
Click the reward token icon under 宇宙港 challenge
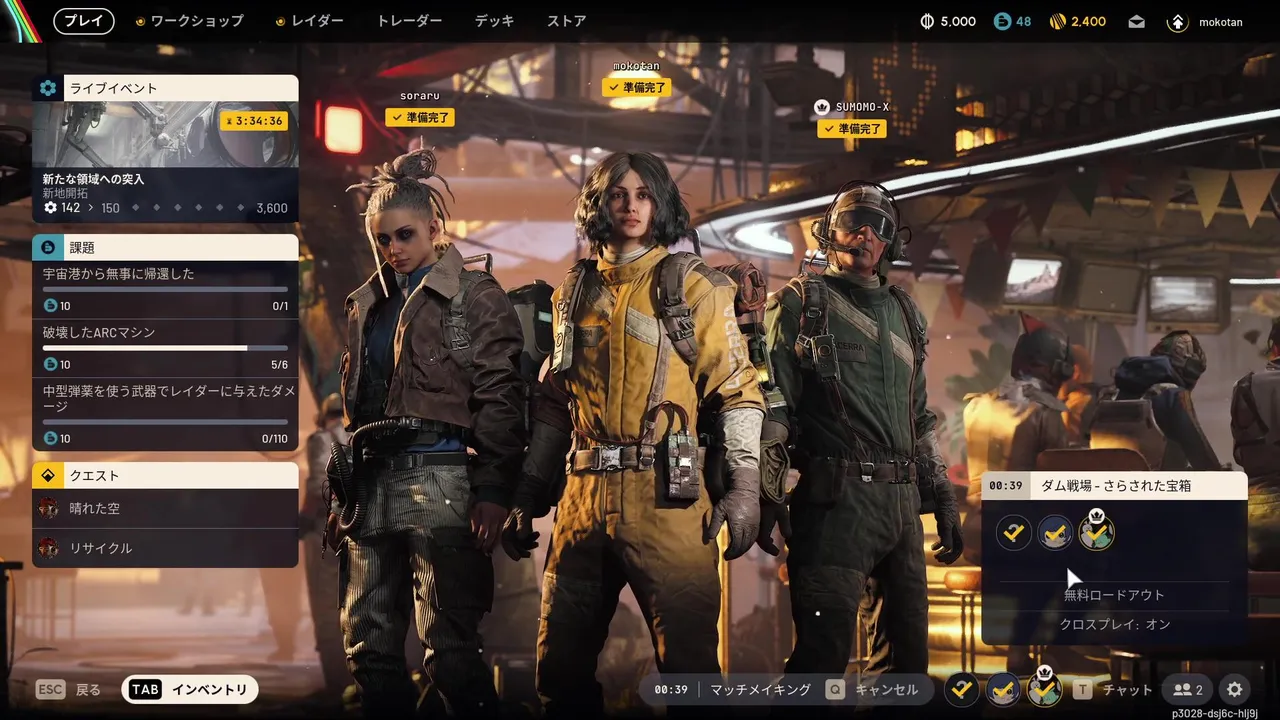point(50,306)
